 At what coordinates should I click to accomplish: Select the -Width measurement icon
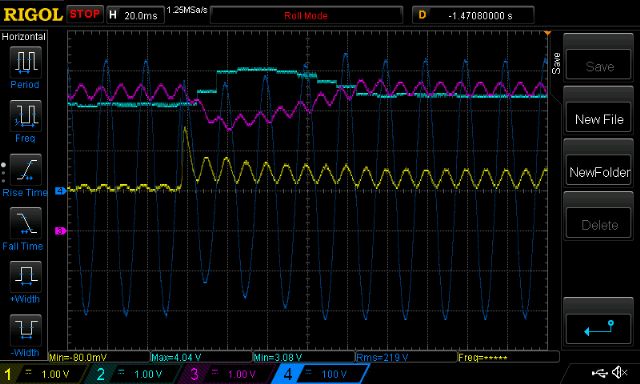[x=25, y=330]
